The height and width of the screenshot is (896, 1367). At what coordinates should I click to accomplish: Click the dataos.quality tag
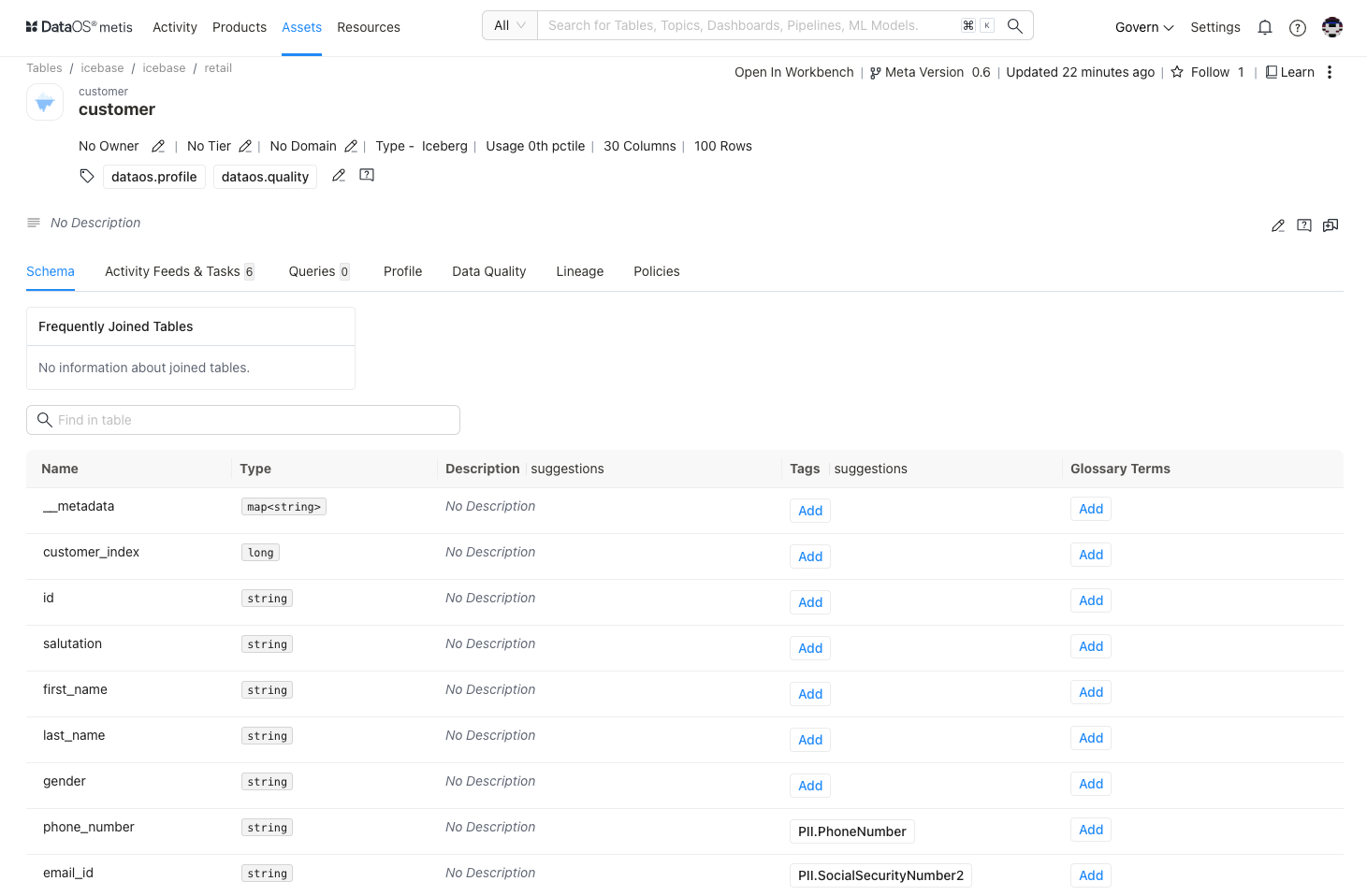click(265, 177)
